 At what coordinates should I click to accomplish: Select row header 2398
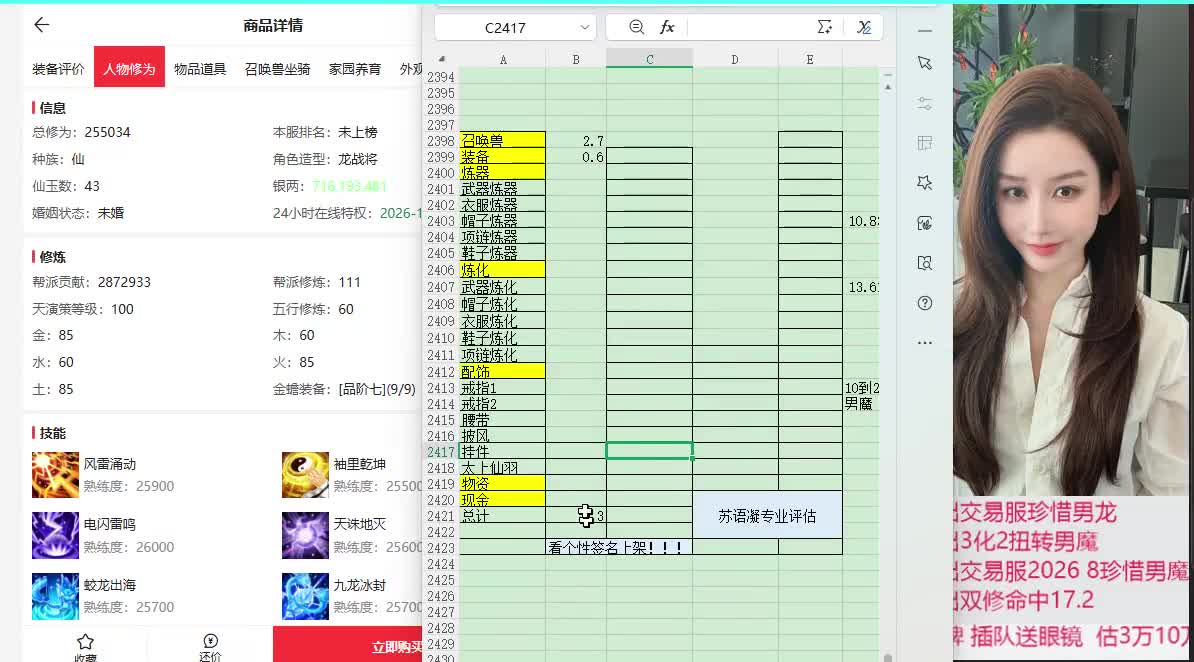coord(441,141)
